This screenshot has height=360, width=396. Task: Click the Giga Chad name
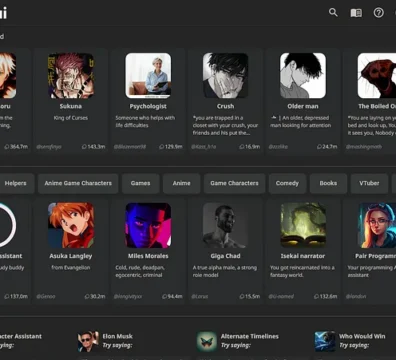click(x=225, y=256)
